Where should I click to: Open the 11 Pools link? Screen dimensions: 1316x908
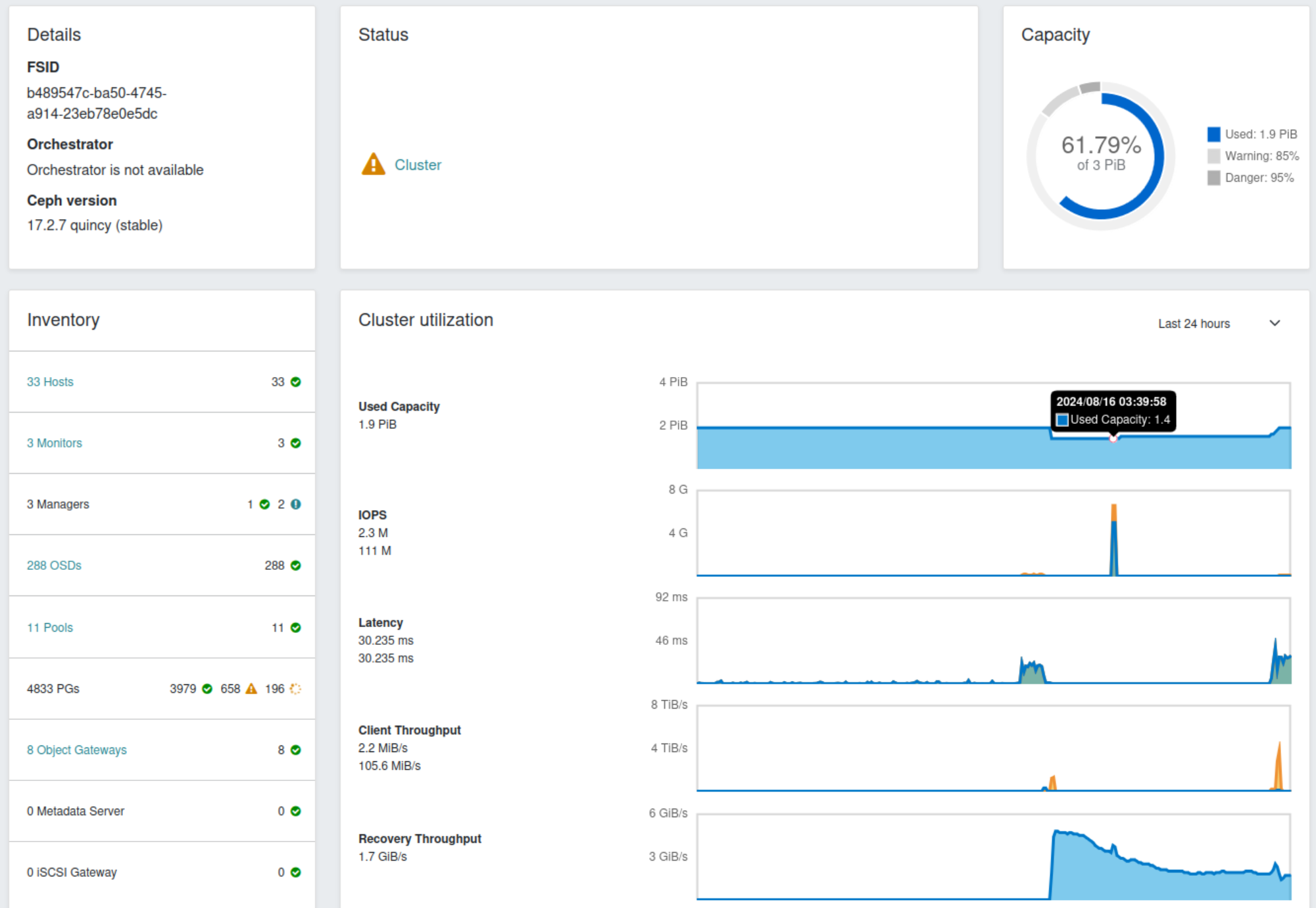tap(50, 627)
